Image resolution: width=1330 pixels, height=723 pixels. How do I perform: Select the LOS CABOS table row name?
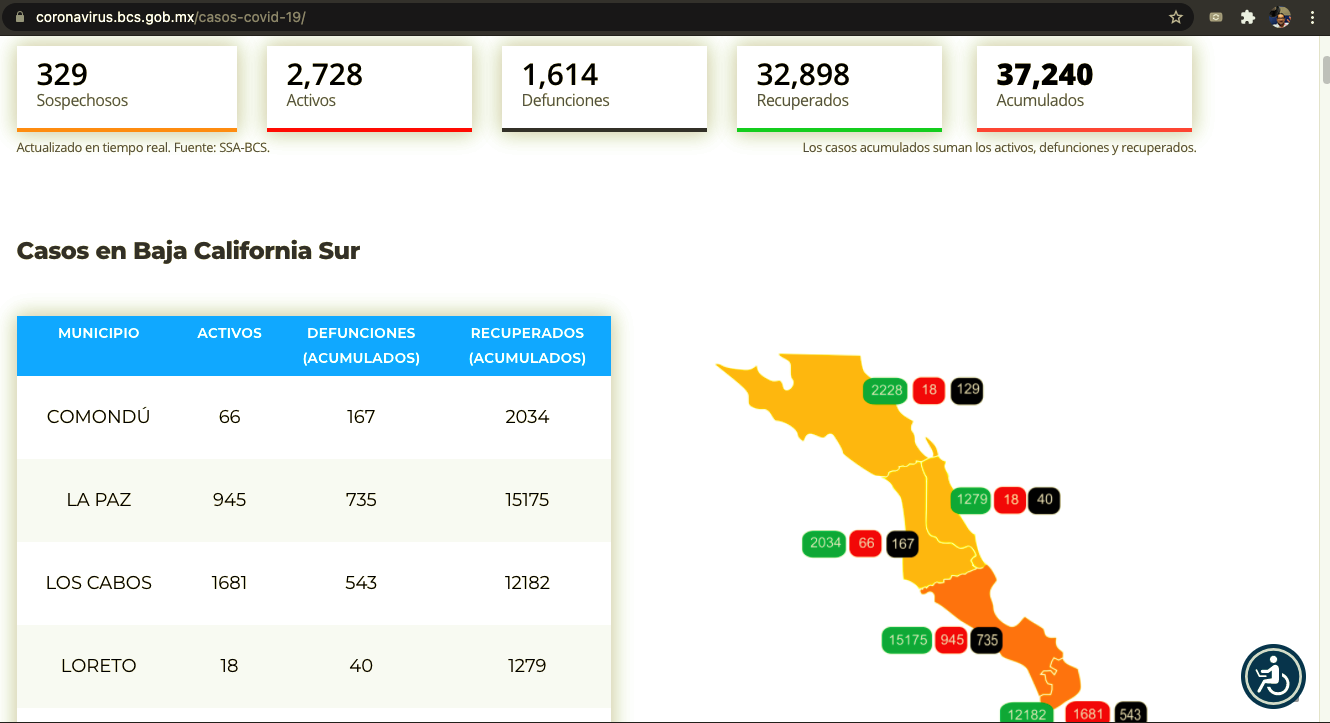point(99,582)
